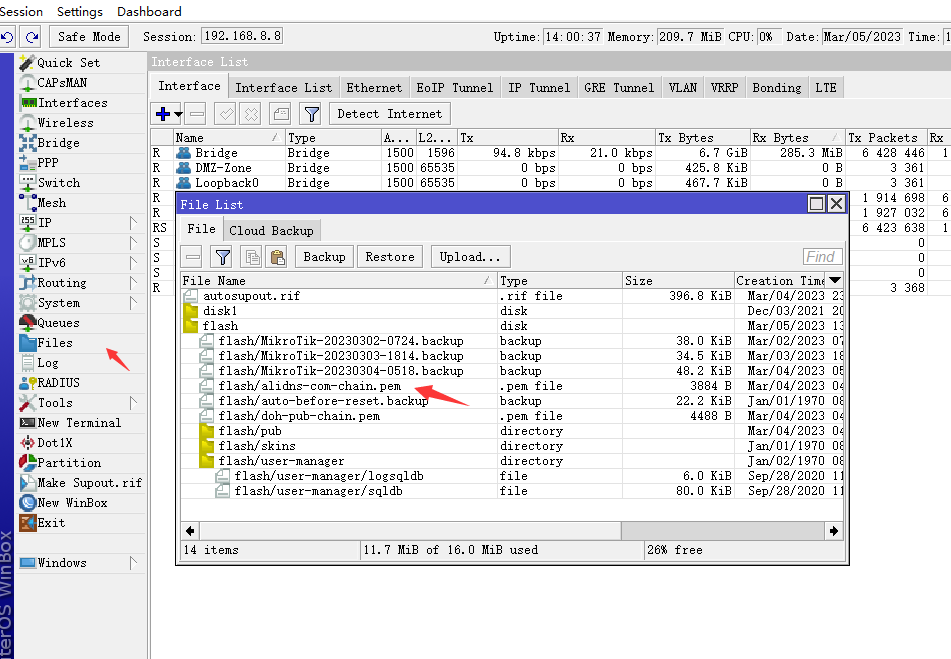Click the Upload... button

(x=470, y=257)
